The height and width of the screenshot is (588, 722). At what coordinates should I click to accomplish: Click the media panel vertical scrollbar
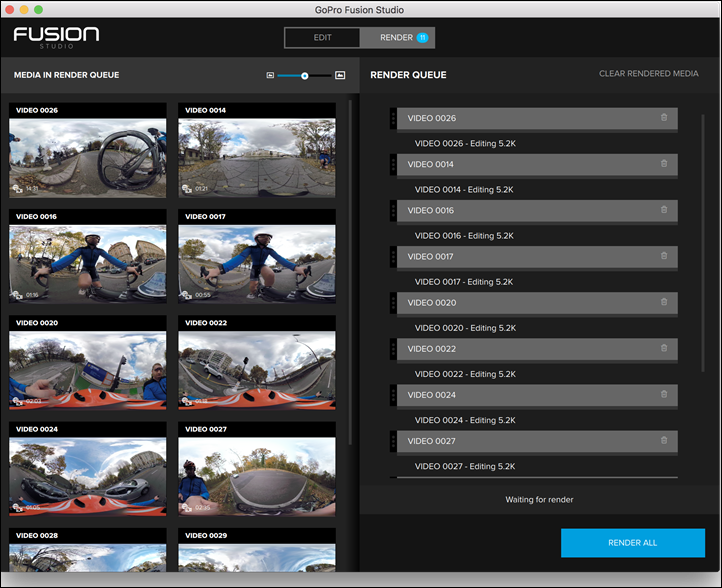350,273
